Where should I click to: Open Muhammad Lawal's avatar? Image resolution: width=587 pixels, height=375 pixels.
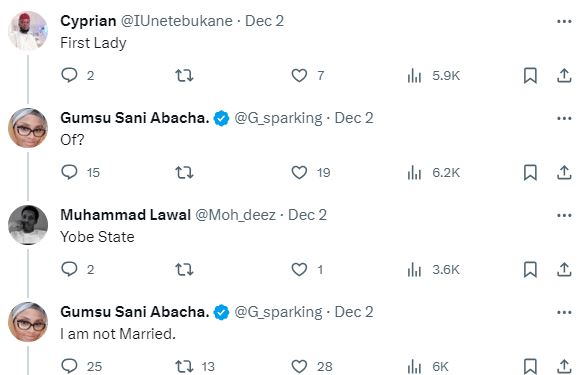coord(28,225)
